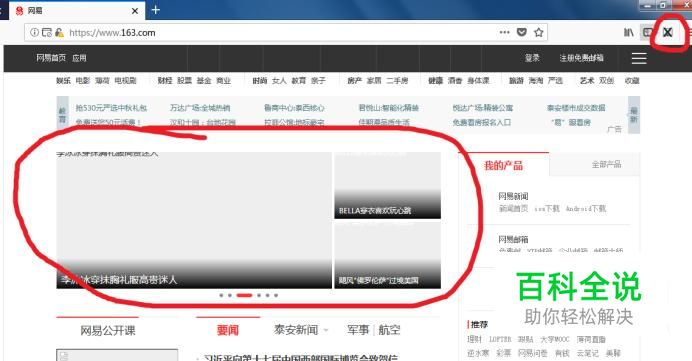The height and width of the screenshot is (361, 692).
Task: Bookmark this page with the star icon
Action: click(538, 32)
